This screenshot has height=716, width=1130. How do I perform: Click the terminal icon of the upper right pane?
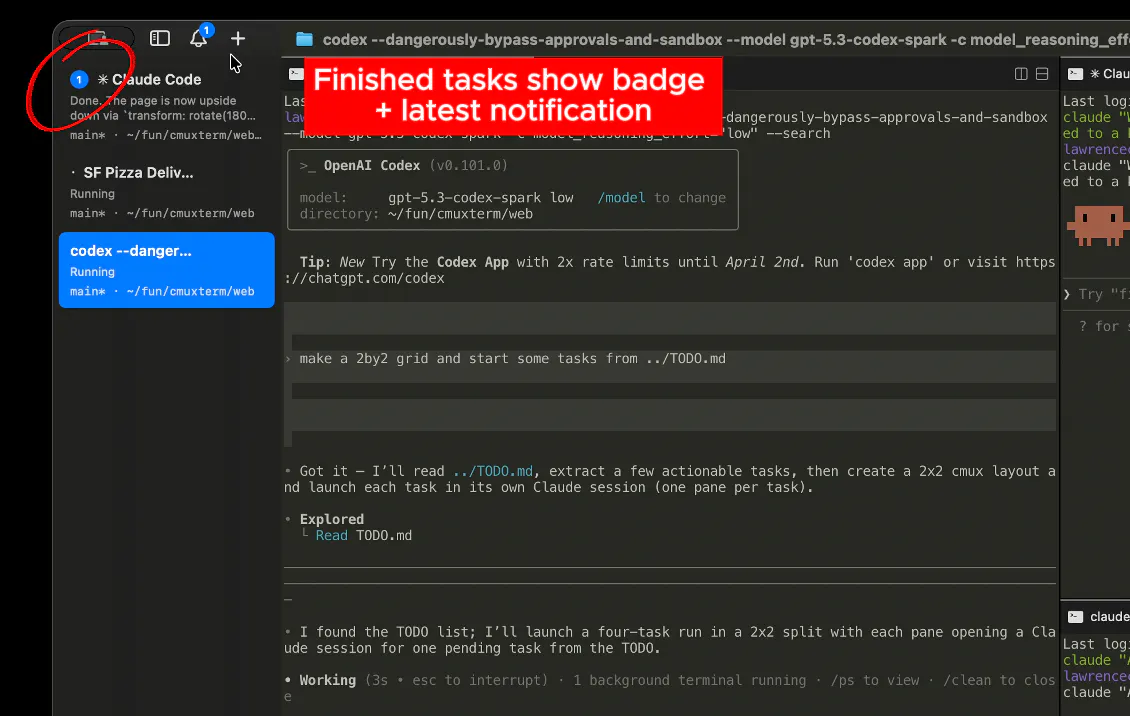[x=1075, y=73]
